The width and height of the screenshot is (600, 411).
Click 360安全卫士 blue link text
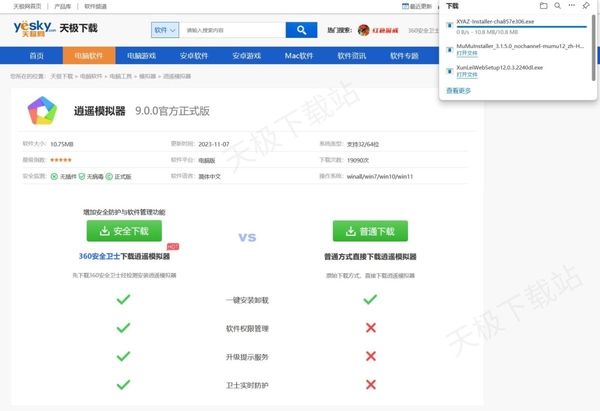[x=99, y=256]
